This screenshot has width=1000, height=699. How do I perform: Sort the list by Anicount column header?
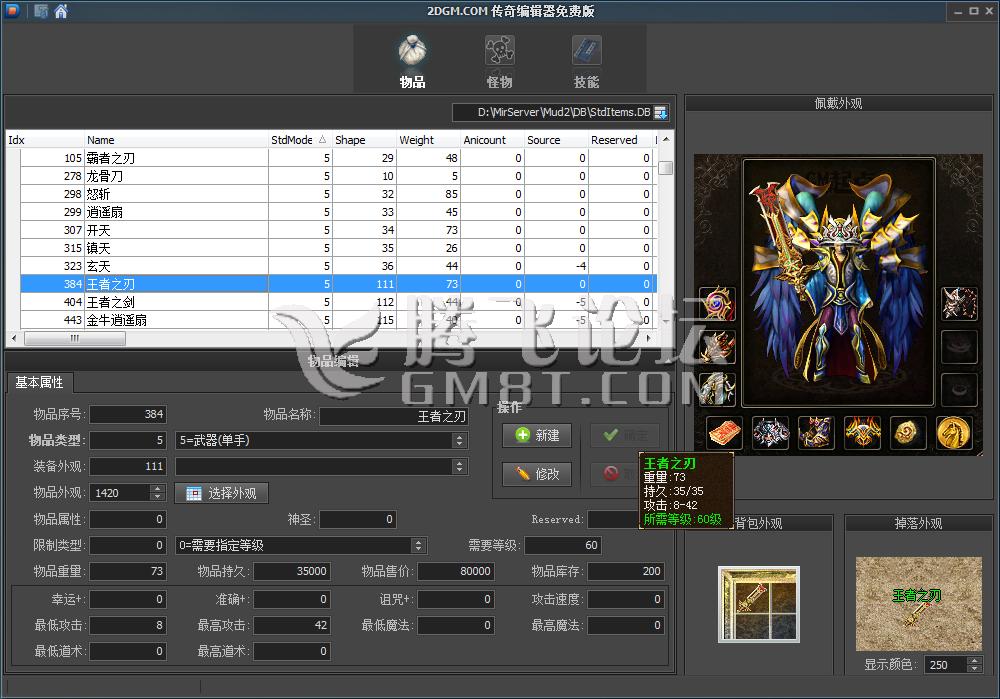(492, 140)
